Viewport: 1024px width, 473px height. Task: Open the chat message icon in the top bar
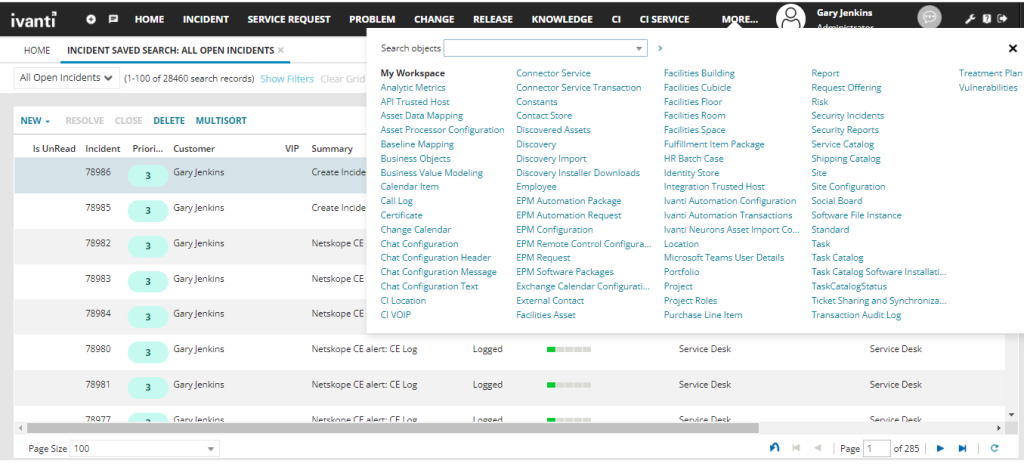113,20
